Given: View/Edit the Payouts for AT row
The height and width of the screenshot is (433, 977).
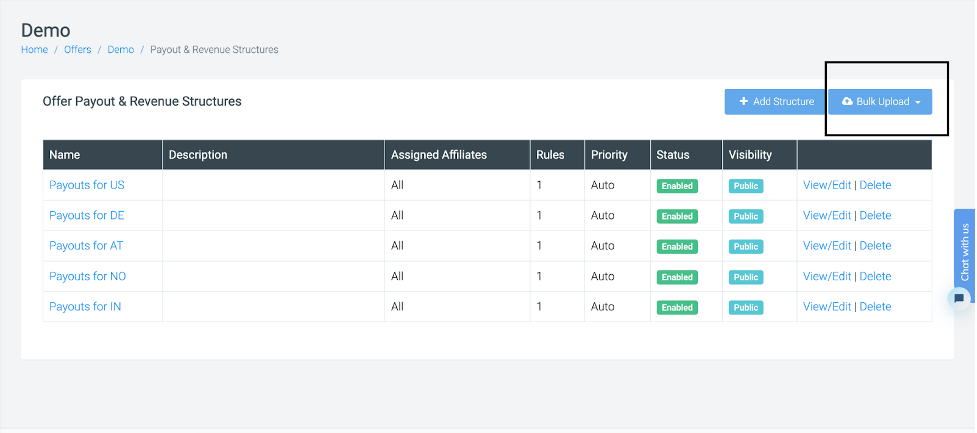Looking at the screenshot, I should click(x=826, y=246).
